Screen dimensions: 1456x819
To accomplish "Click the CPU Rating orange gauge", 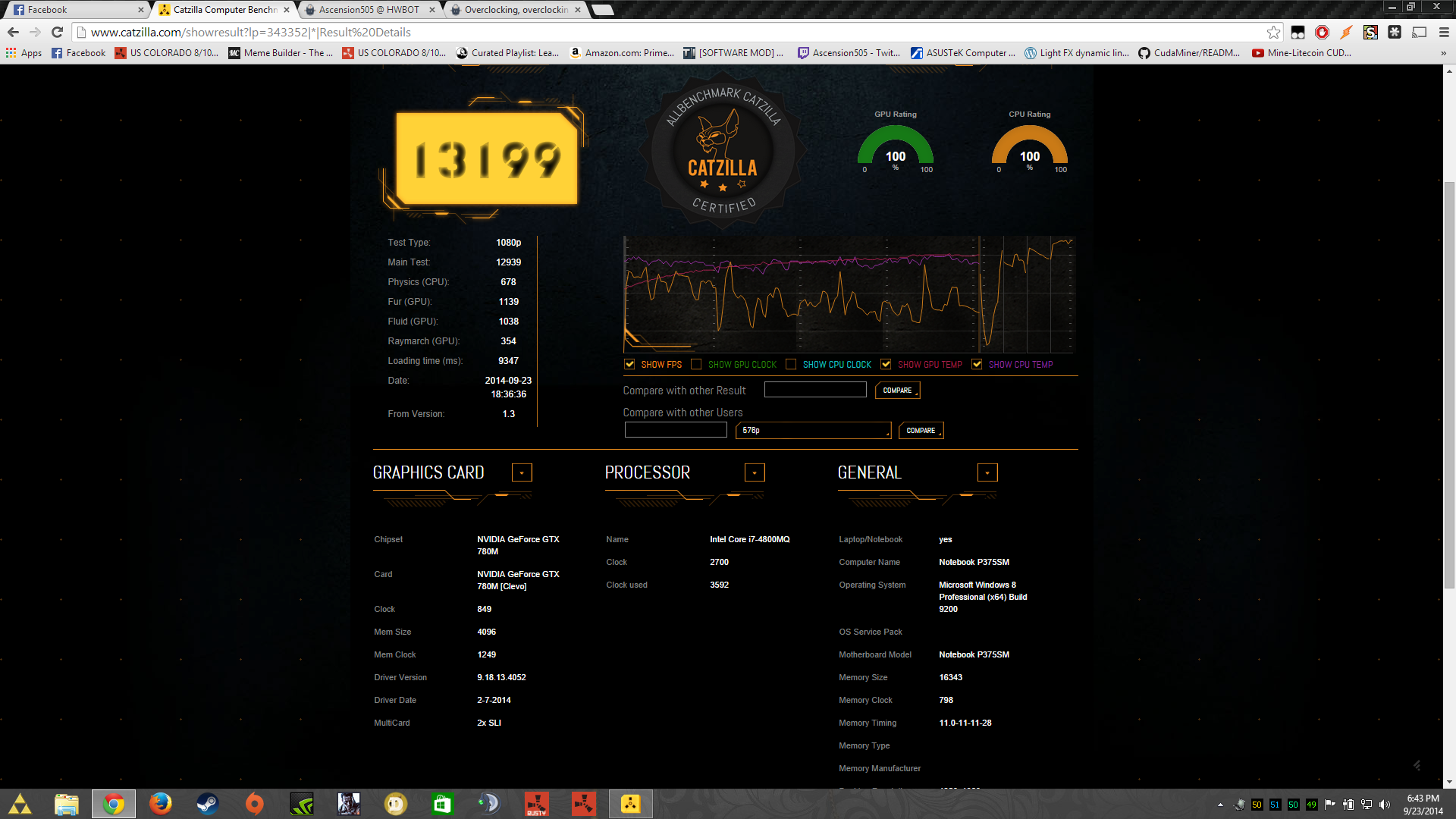I will pyautogui.click(x=1030, y=146).
